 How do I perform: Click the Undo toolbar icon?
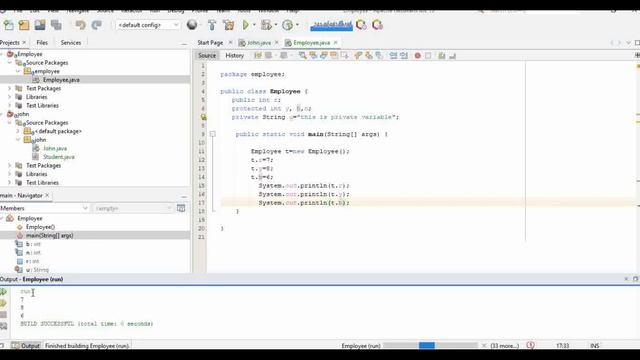click(80, 25)
